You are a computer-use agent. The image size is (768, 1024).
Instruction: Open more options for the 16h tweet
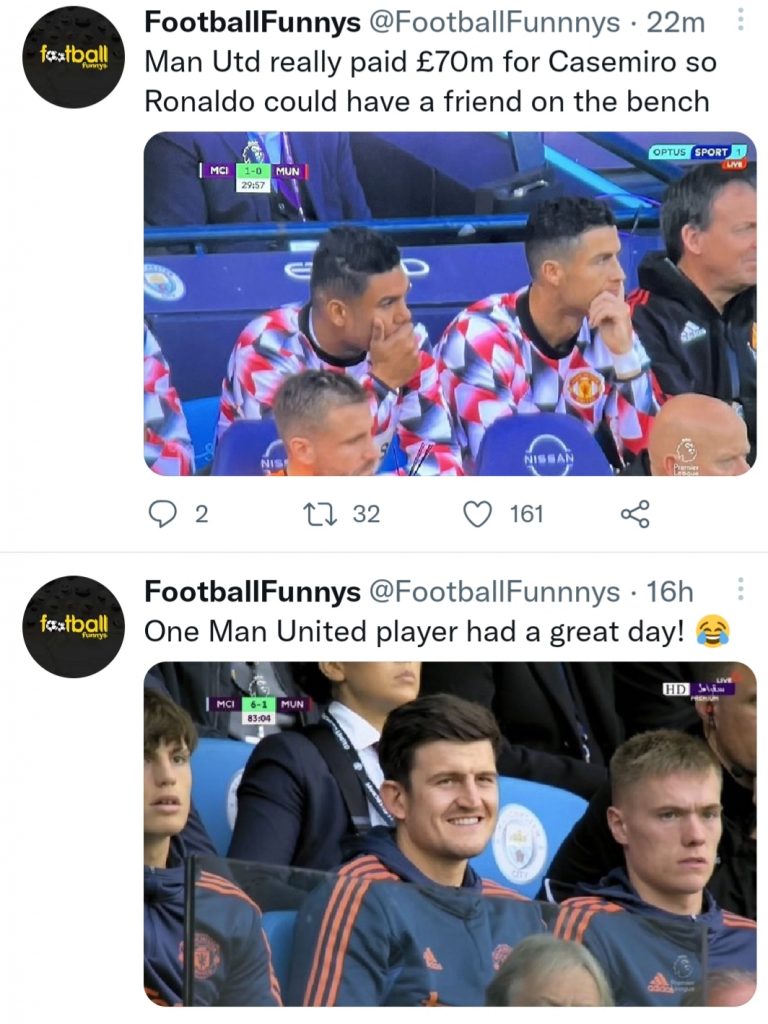(x=740, y=588)
